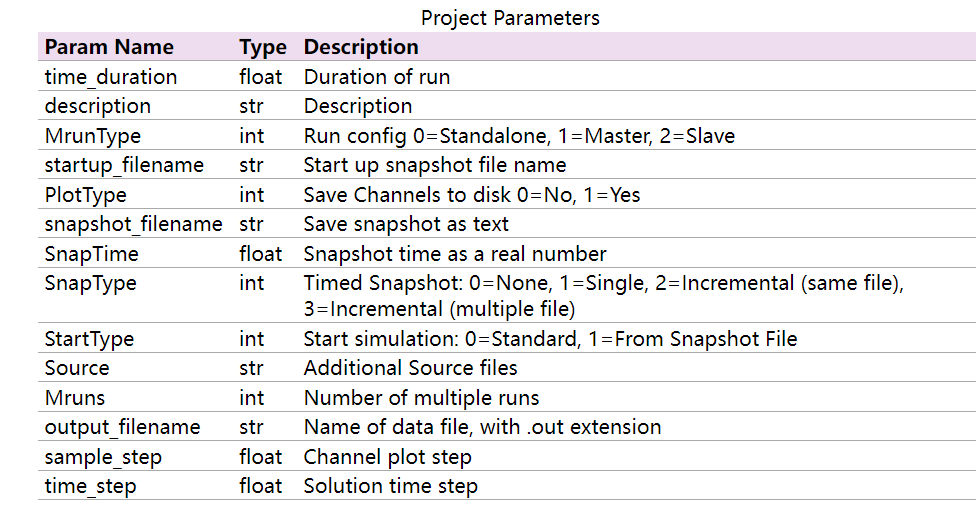Click the PlotType parameter name
The image size is (976, 518).
(x=86, y=195)
